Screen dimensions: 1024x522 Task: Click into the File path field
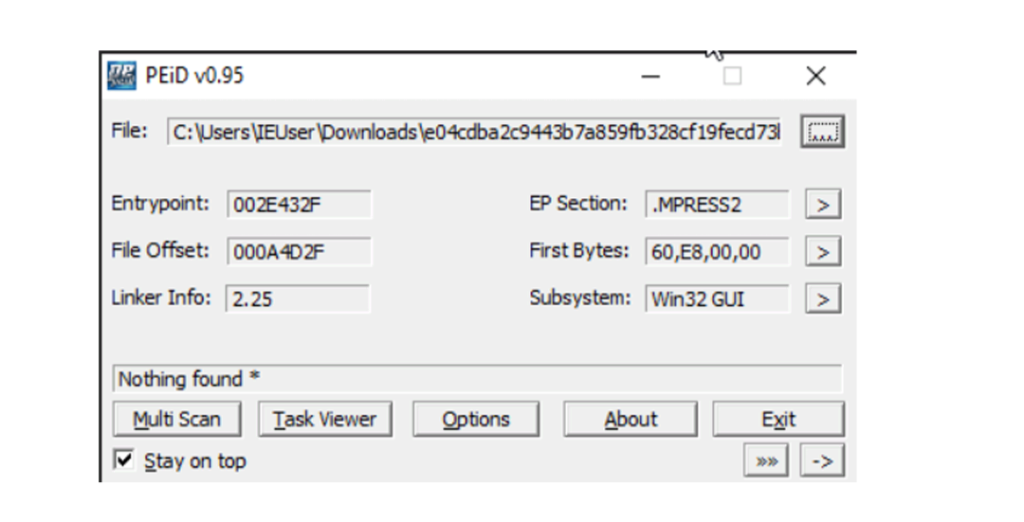click(x=474, y=132)
